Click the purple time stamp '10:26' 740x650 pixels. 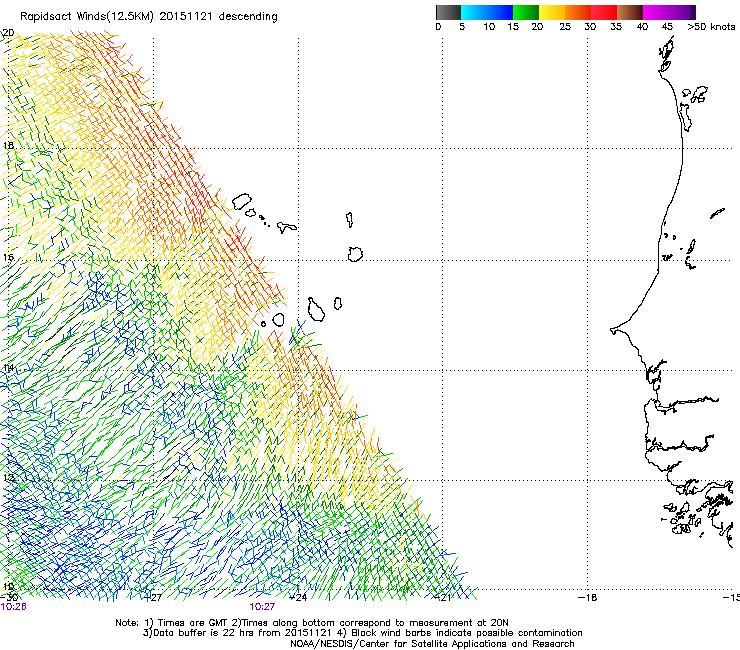(x=13, y=607)
